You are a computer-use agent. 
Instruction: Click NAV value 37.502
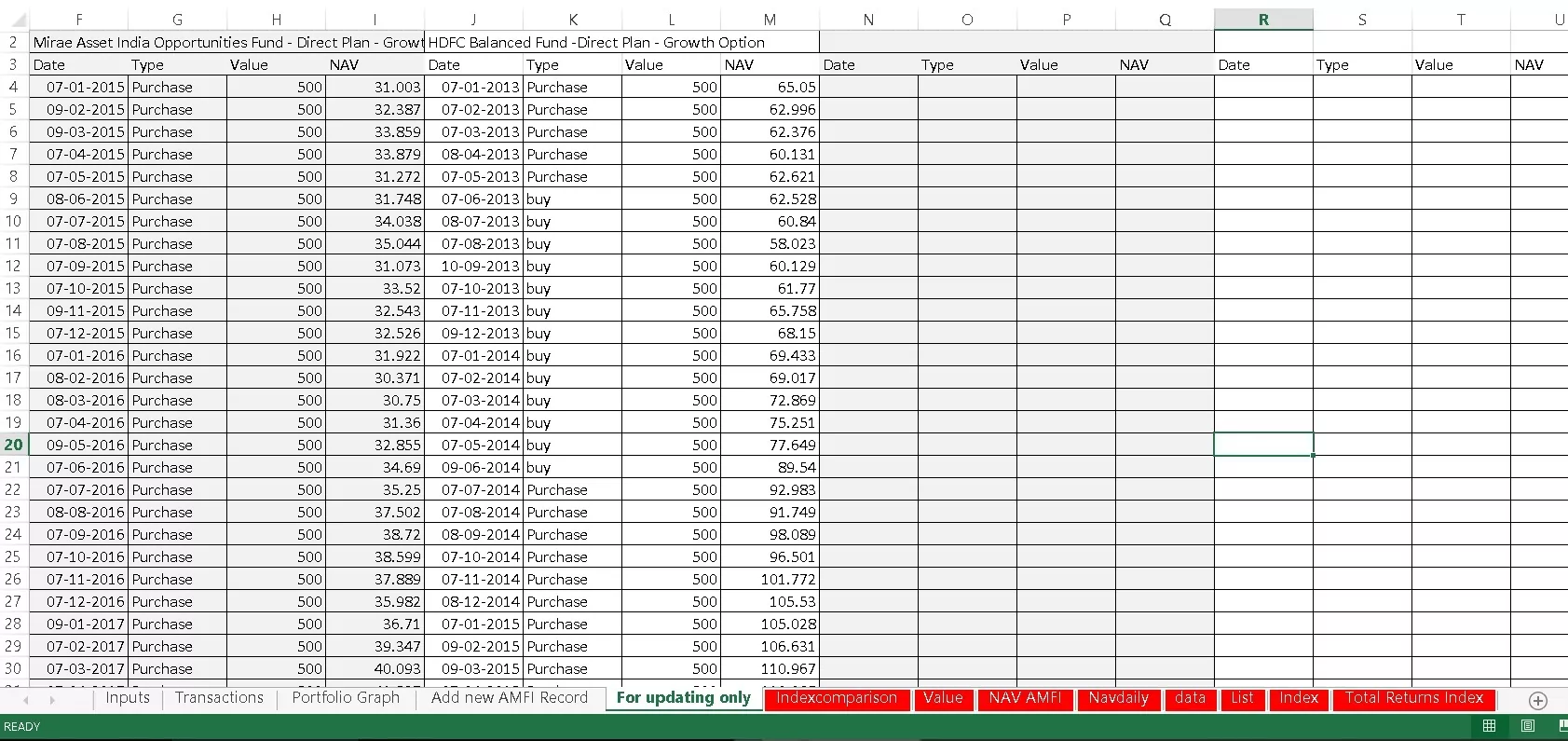[x=375, y=512]
